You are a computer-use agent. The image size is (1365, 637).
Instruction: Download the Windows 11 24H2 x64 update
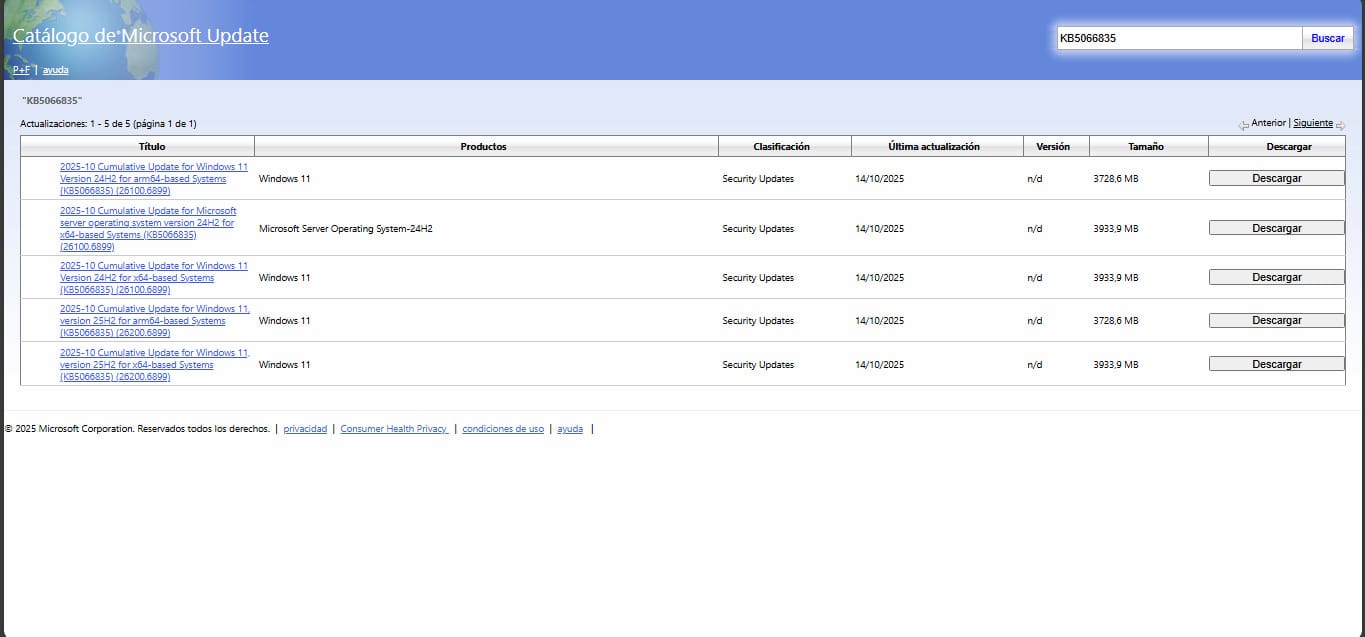pos(1276,278)
